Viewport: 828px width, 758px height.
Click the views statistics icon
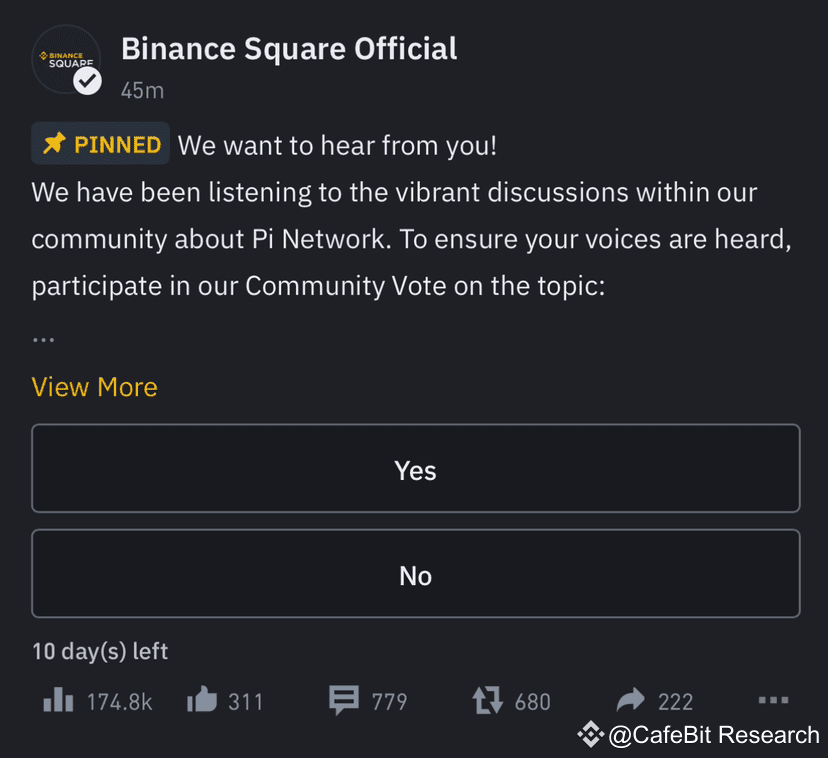58,701
